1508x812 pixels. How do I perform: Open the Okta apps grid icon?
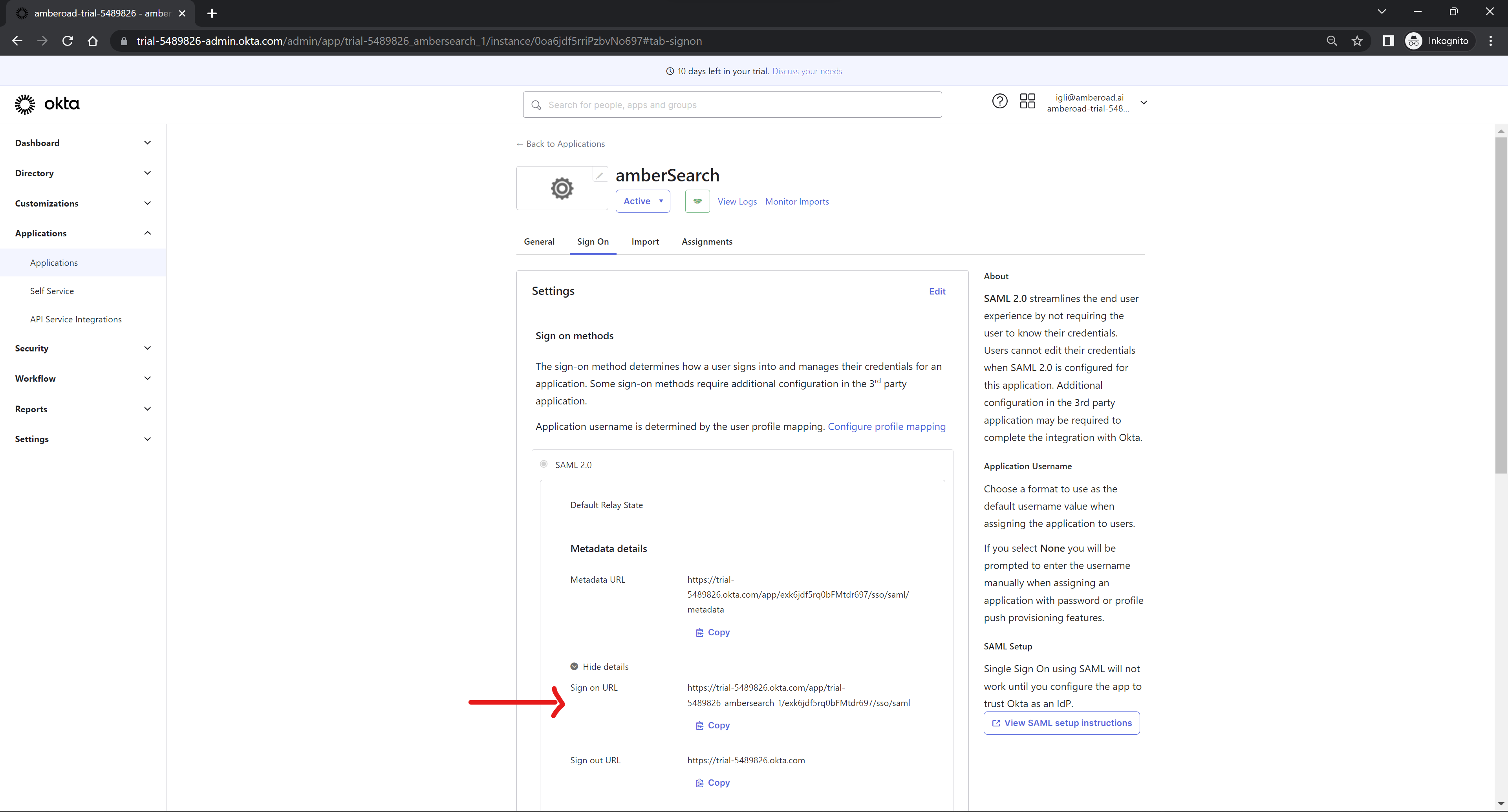click(1027, 101)
